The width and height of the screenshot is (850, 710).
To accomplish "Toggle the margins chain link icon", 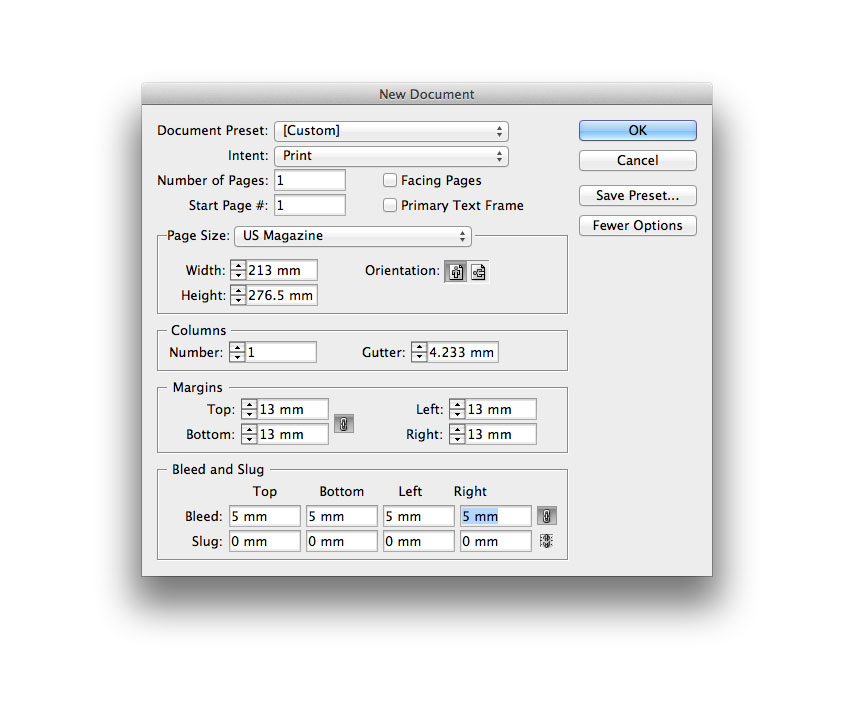I will [343, 423].
